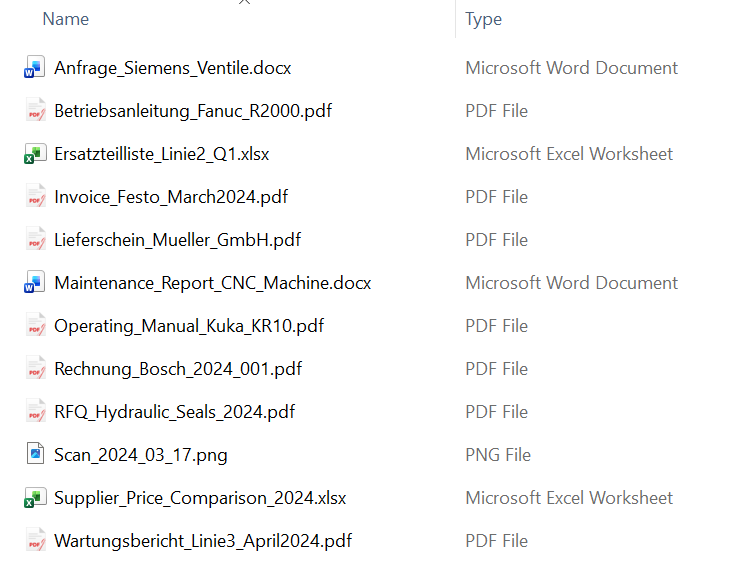
Task: Click the PDF icon beside Wartungsbericht_Linie3_April2024.pdf
Action: click(x=35, y=540)
